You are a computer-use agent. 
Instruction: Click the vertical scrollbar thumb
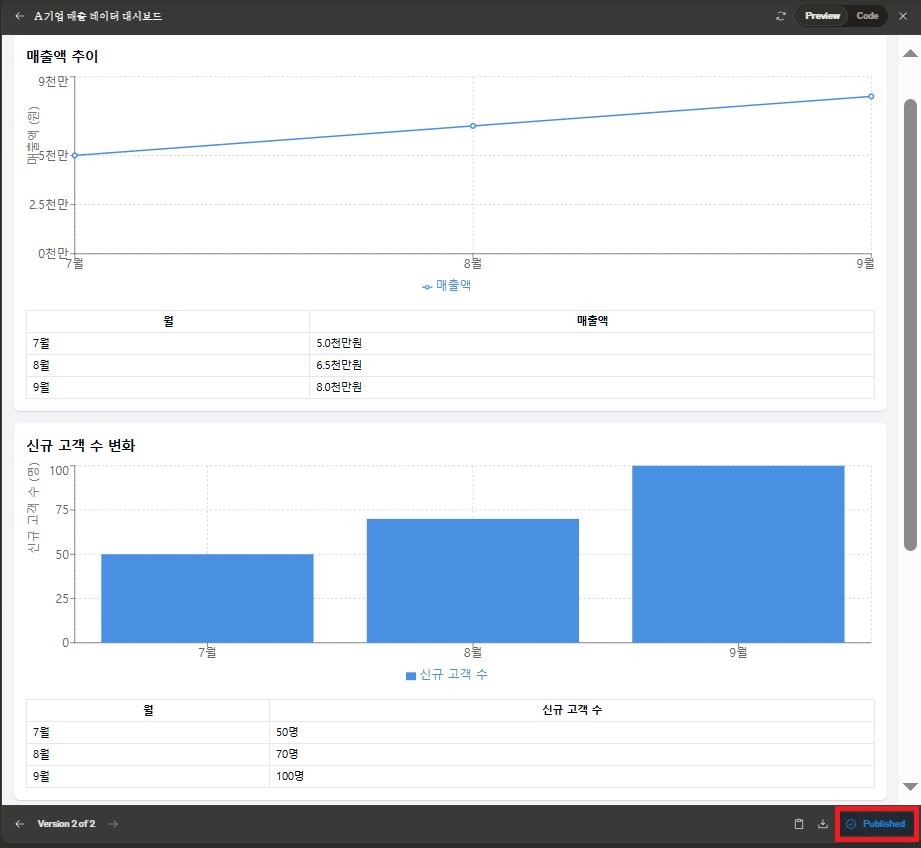coord(910,325)
